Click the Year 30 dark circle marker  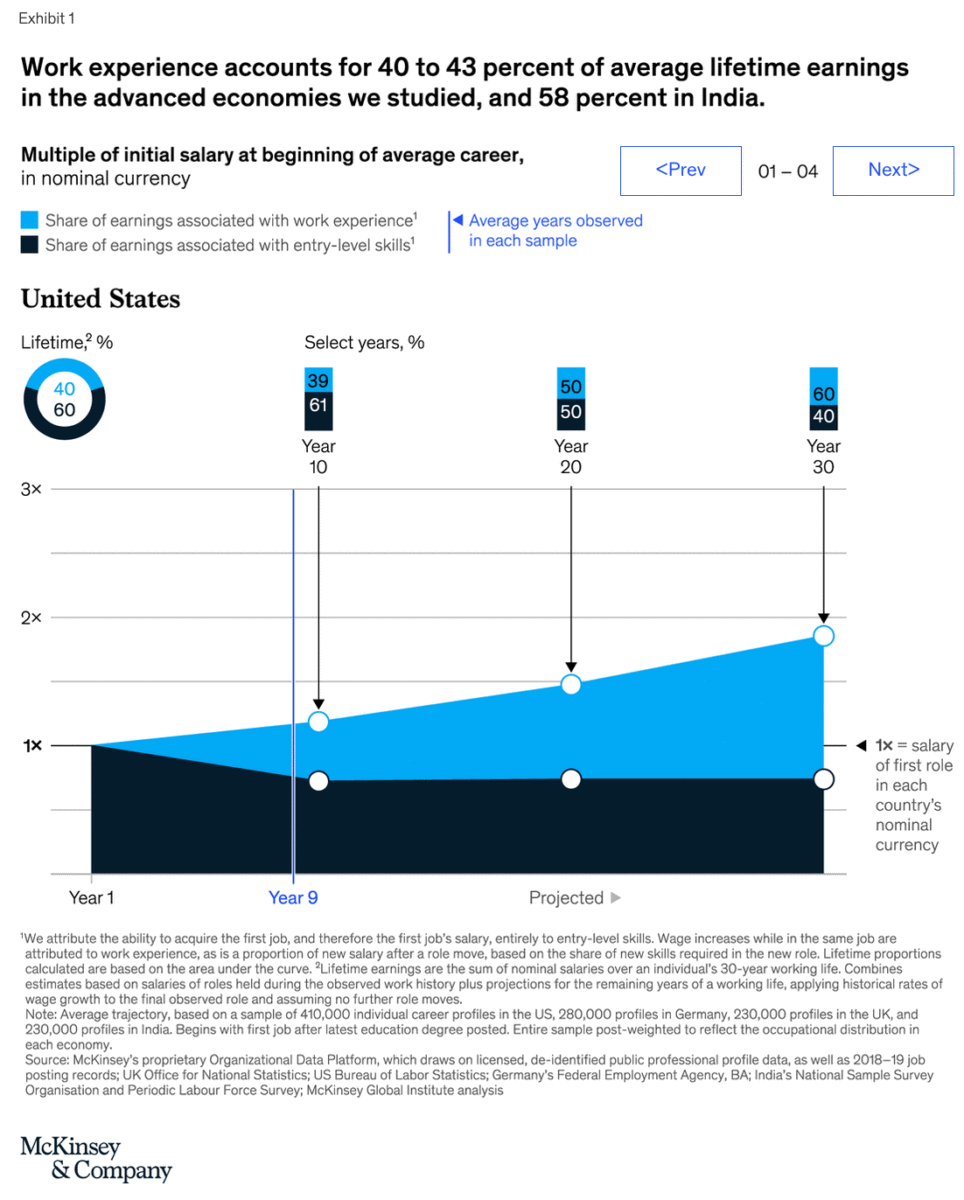point(823,779)
